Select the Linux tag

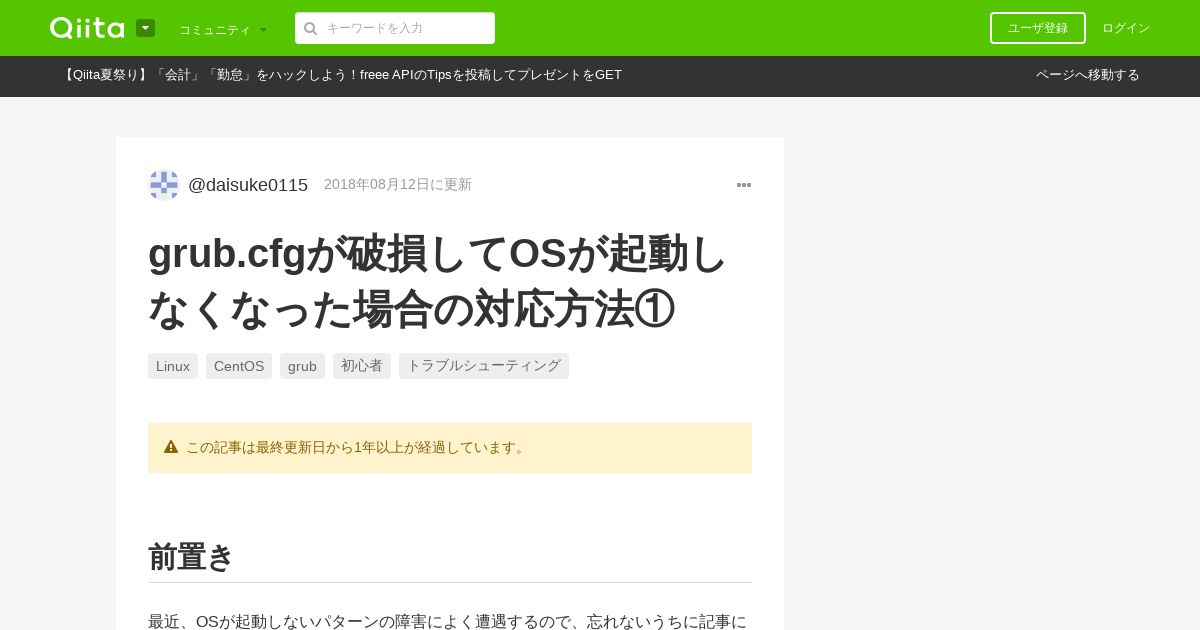click(173, 366)
